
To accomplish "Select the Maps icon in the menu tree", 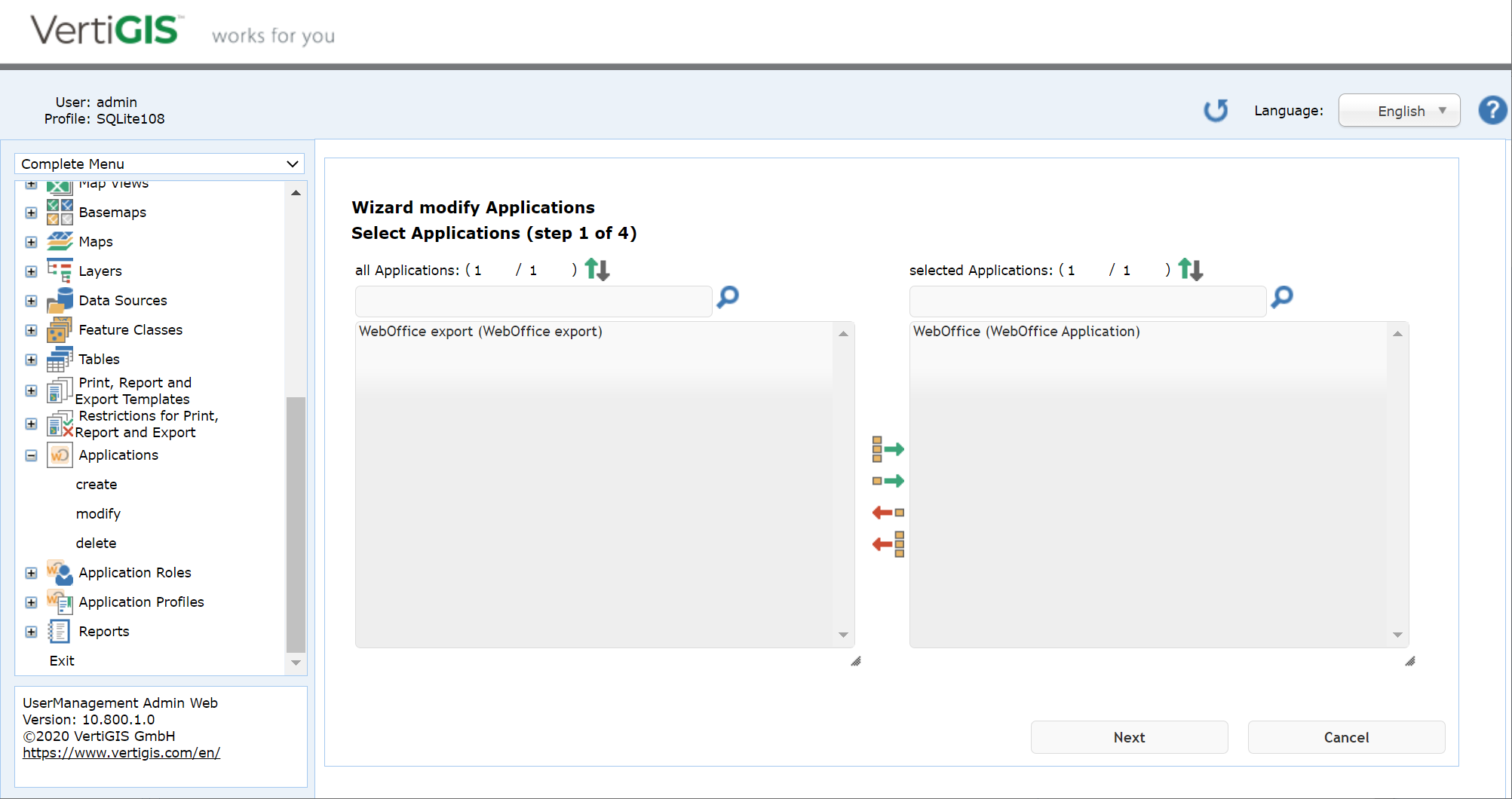I will point(59,241).
